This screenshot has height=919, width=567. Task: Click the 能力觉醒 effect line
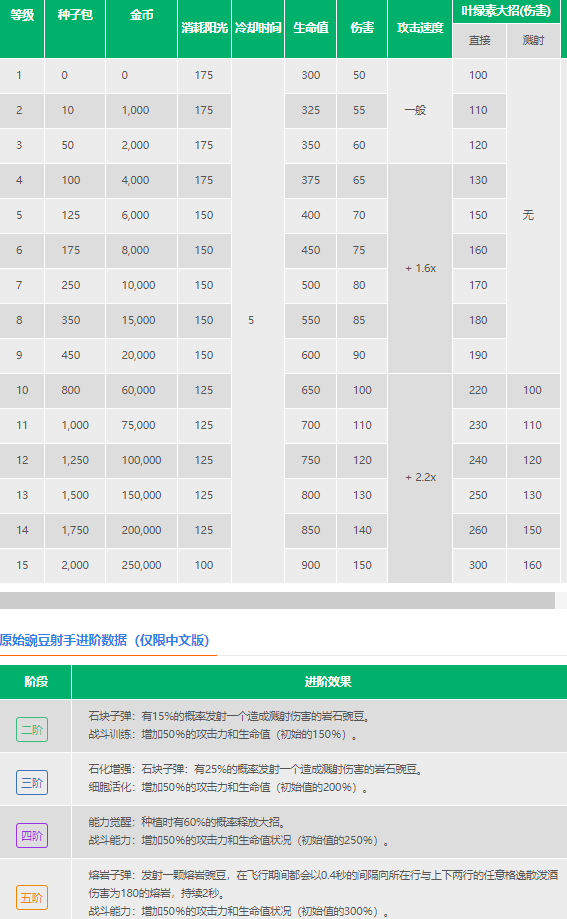[187, 822]
